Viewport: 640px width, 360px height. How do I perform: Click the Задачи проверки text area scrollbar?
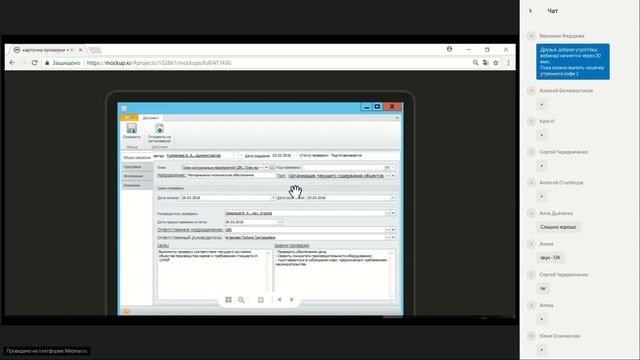392,275
